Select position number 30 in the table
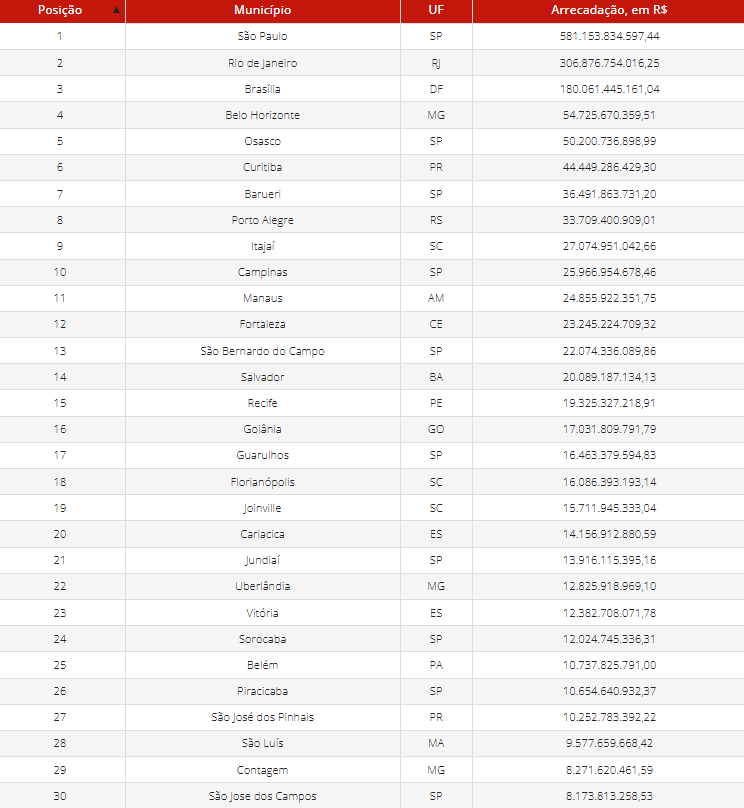Viewport: 744px width, 808px height. click(x=60, y=796)
